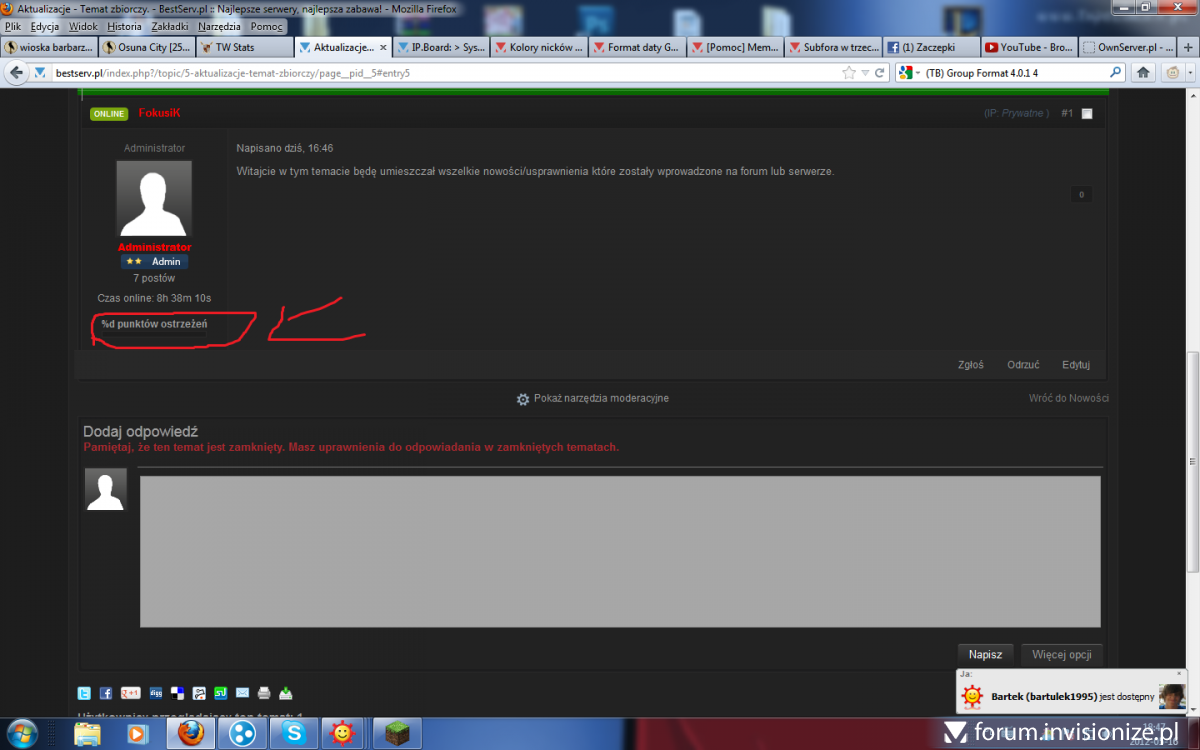Share the topic via Digg icon

(156, 693)
